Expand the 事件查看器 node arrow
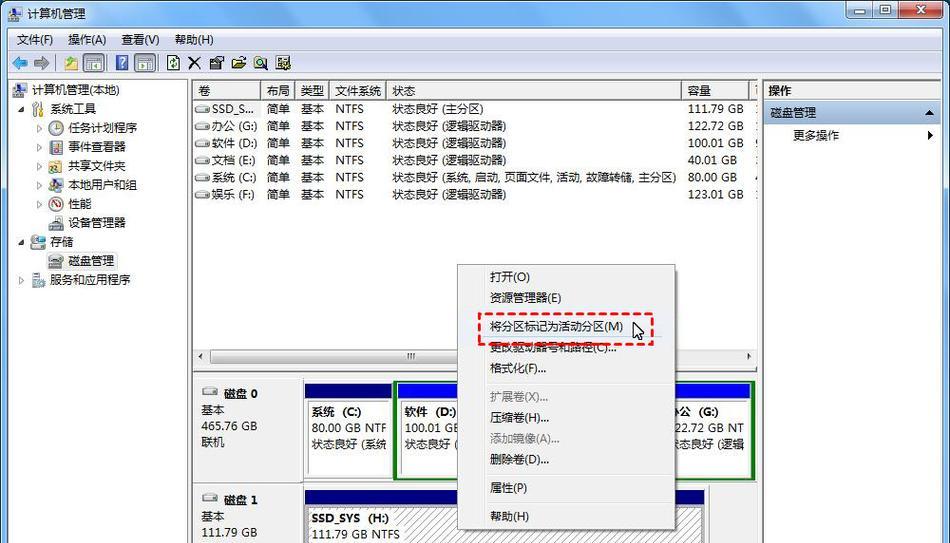 [39, 147]
